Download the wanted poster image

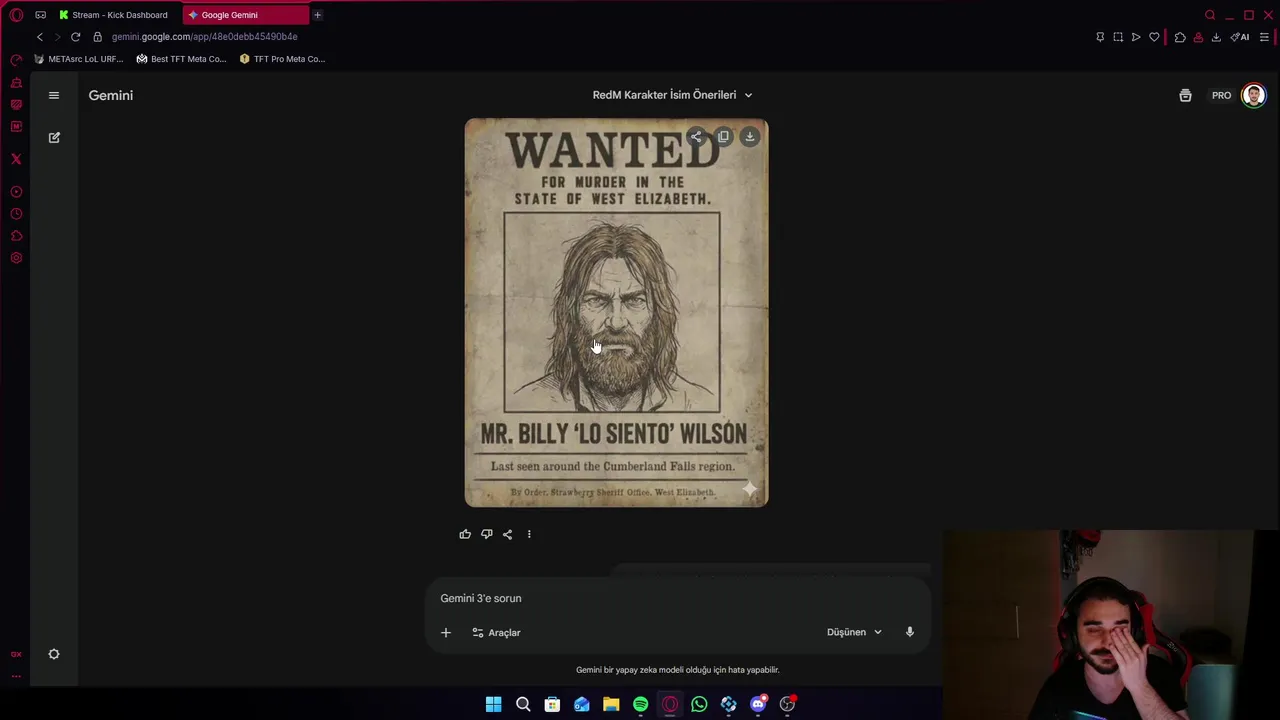pyautogui.click(x=750, y=137)
